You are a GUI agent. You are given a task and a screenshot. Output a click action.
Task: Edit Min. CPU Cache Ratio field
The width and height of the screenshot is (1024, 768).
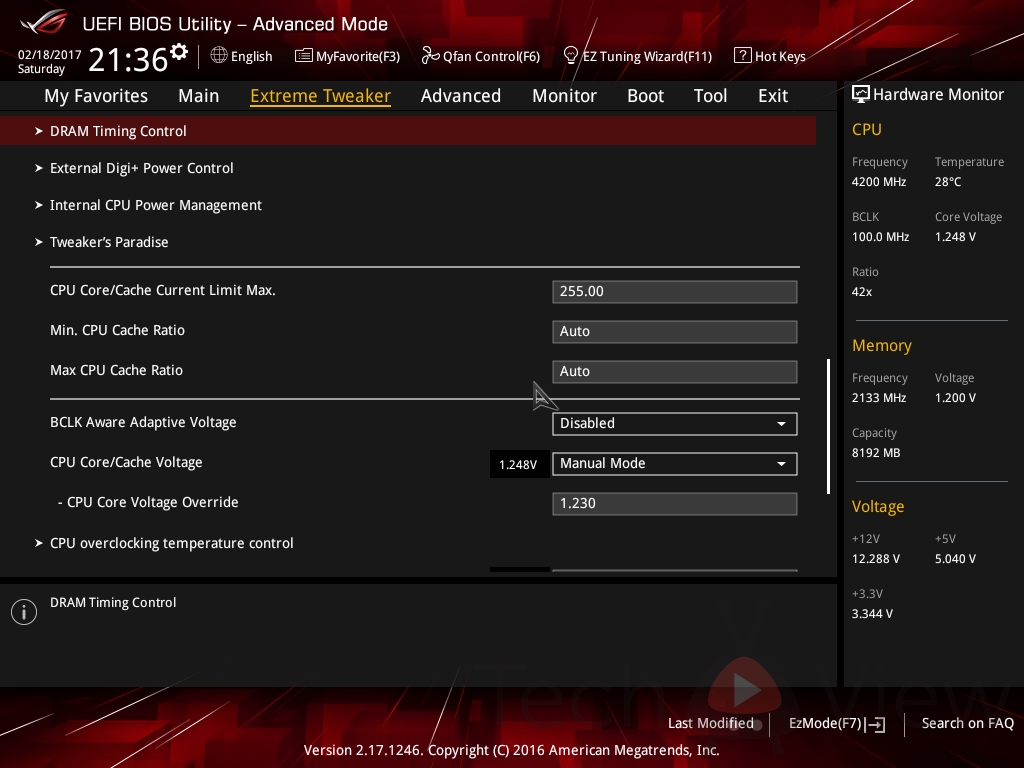(675, 331)
